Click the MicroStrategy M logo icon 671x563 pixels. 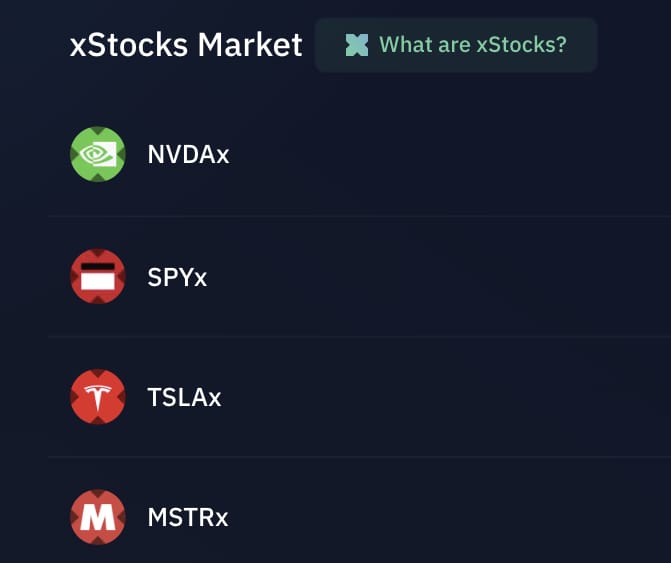click(x=98, y=517)
